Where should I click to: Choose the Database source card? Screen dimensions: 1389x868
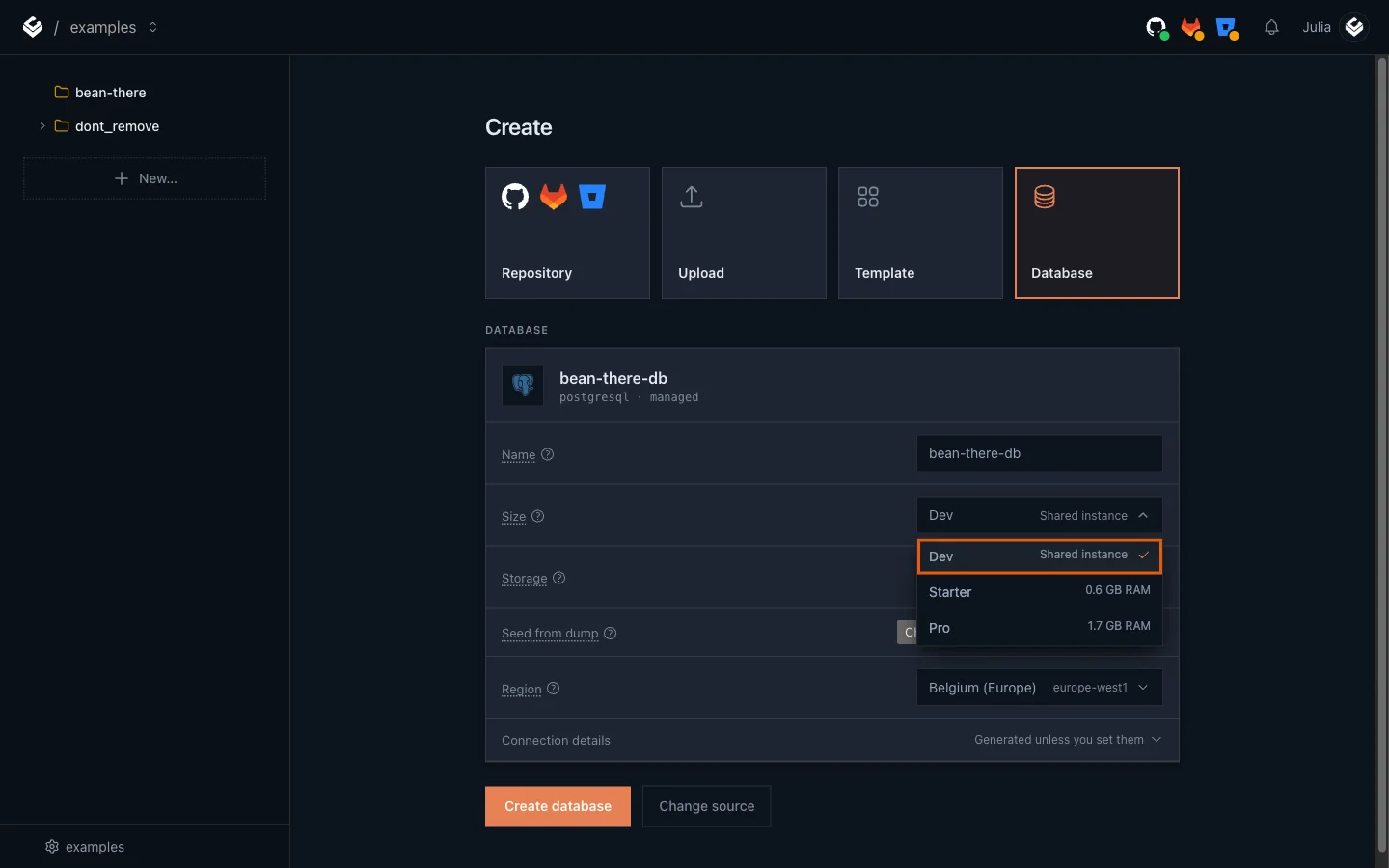1097,232
